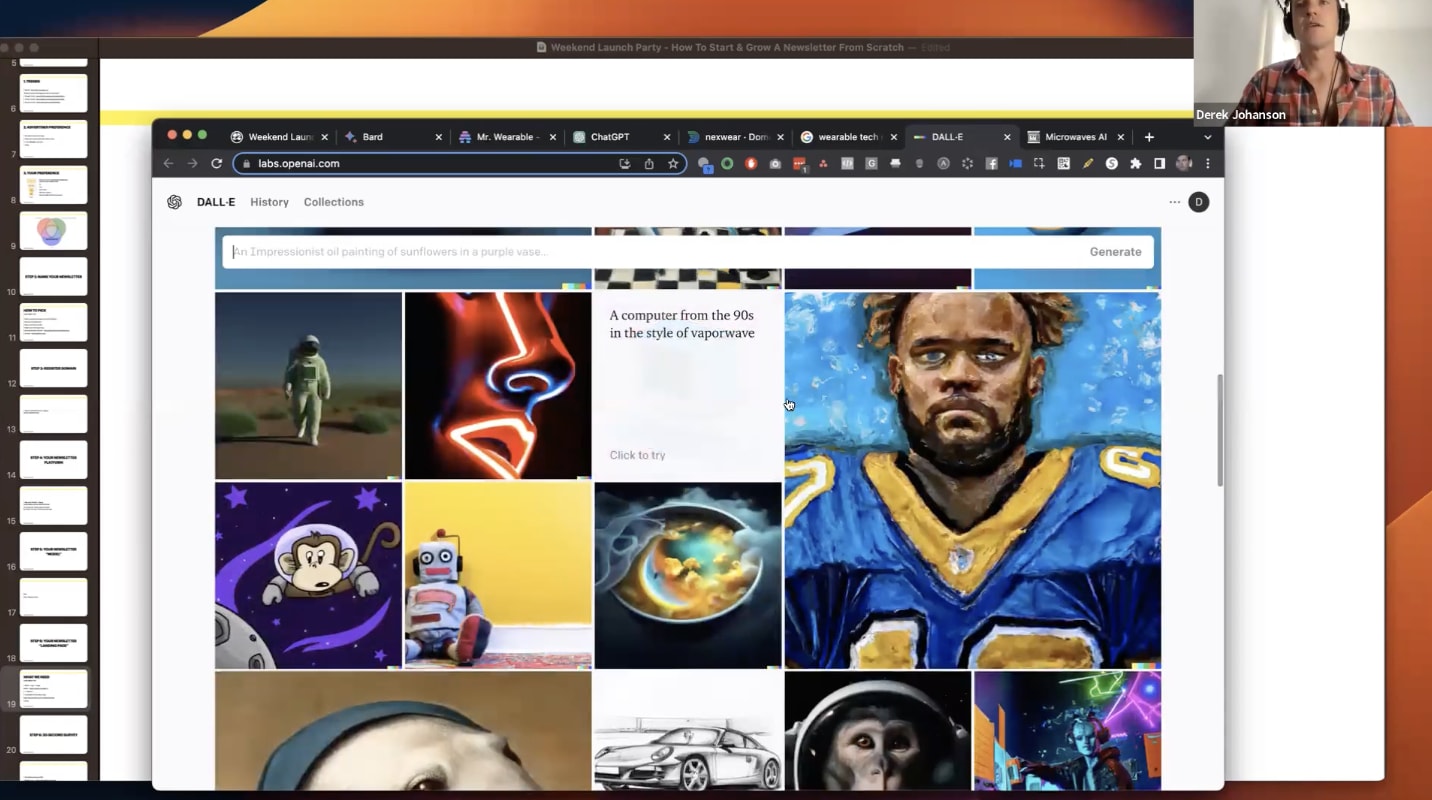Reload the labs.openai.com page
1432x800 pixels.
pyautogui.click(x=216, y=164)
